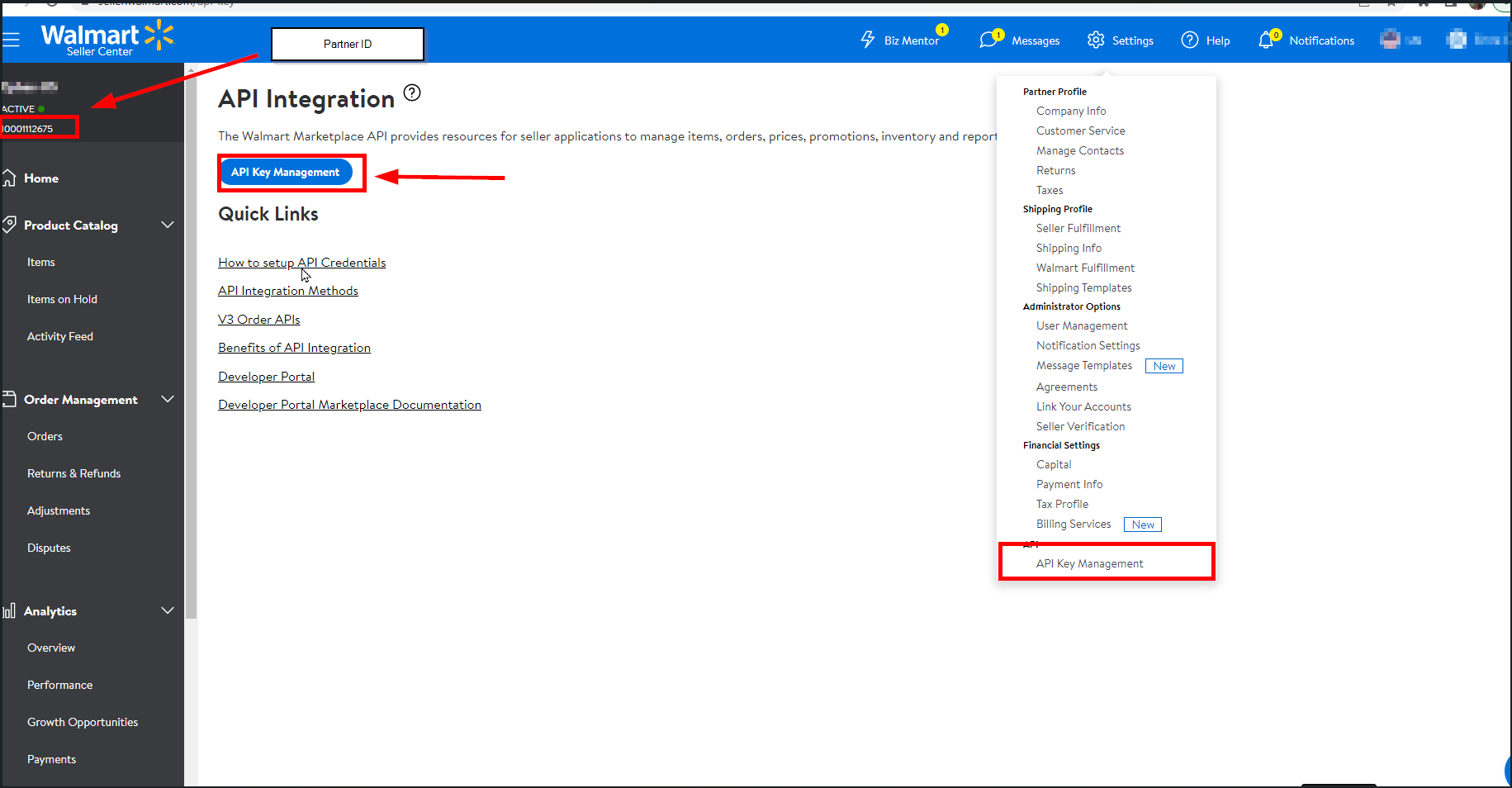The height and width of the screenshot is (788, 1512).
Task: Collapse the Order Management section
Action: tap(168, 399)
